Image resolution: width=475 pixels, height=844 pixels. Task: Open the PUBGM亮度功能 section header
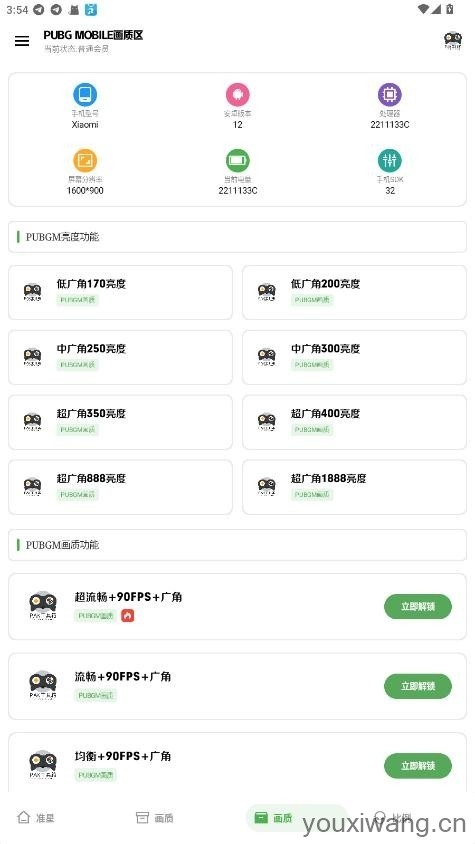[x=238, y=237]
